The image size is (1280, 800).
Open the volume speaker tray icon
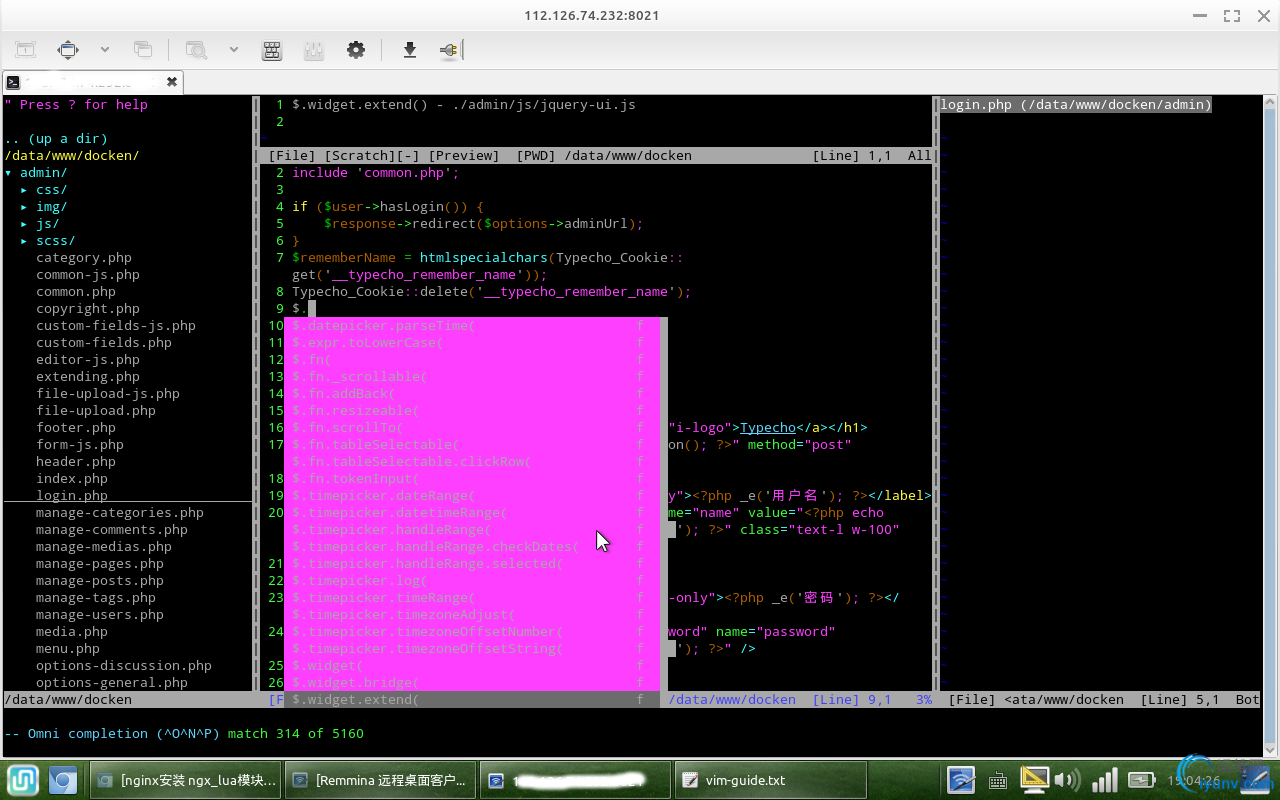point(1066,780)
